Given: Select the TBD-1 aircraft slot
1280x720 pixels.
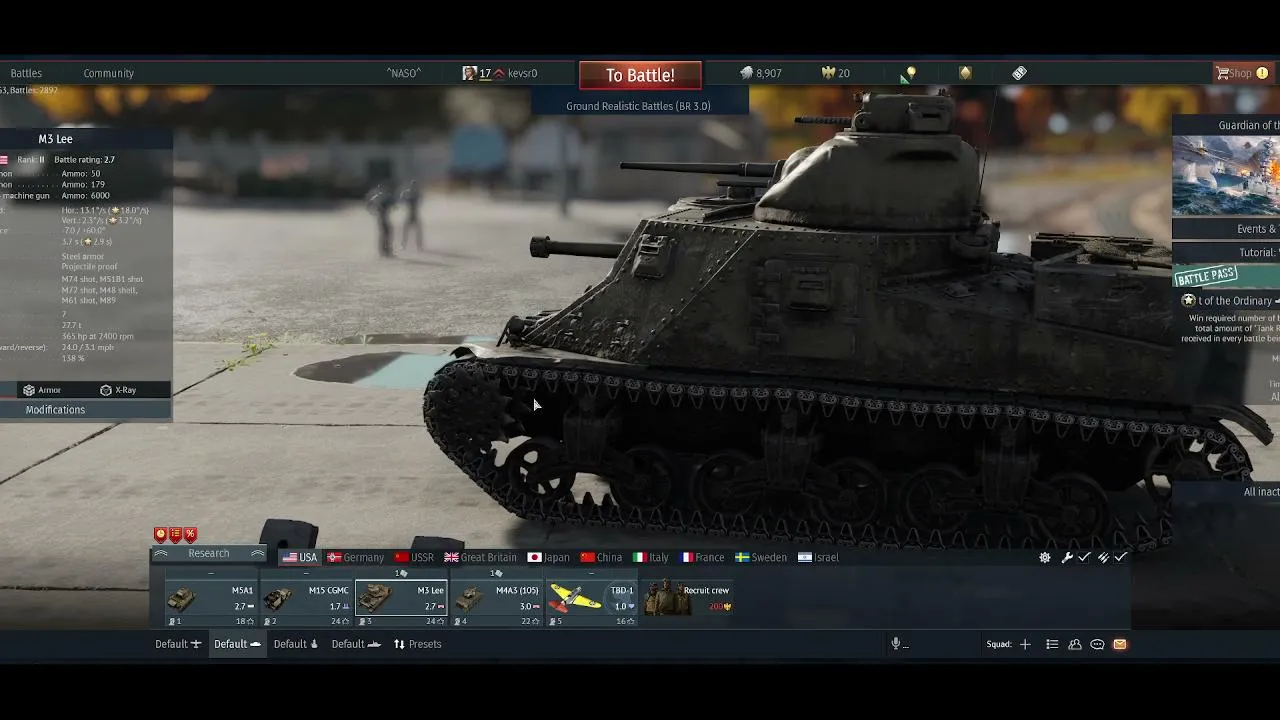Looking at the screenshot, I should (591, 603).
